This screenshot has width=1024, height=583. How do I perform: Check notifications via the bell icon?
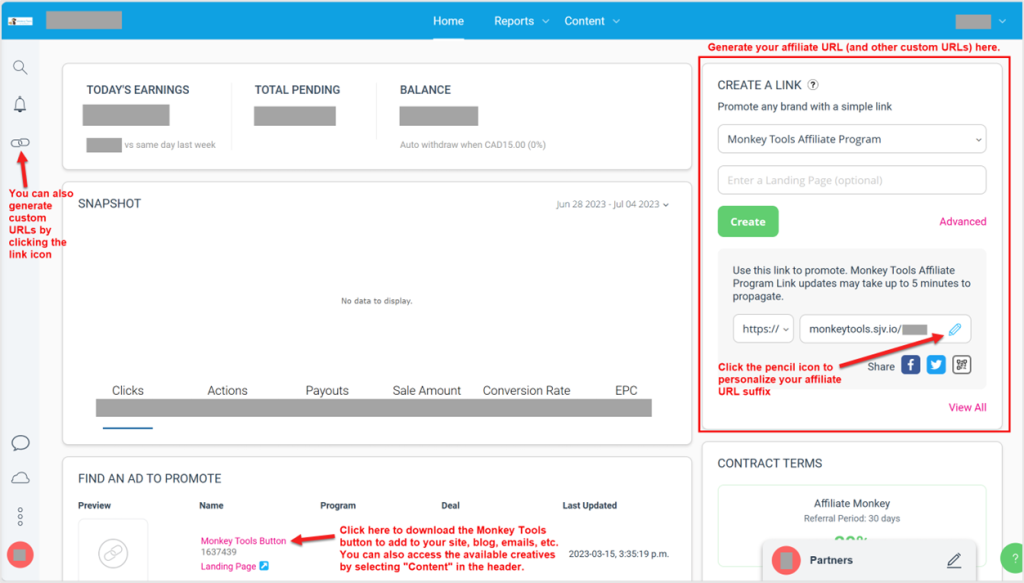click(x=20, y=104)
